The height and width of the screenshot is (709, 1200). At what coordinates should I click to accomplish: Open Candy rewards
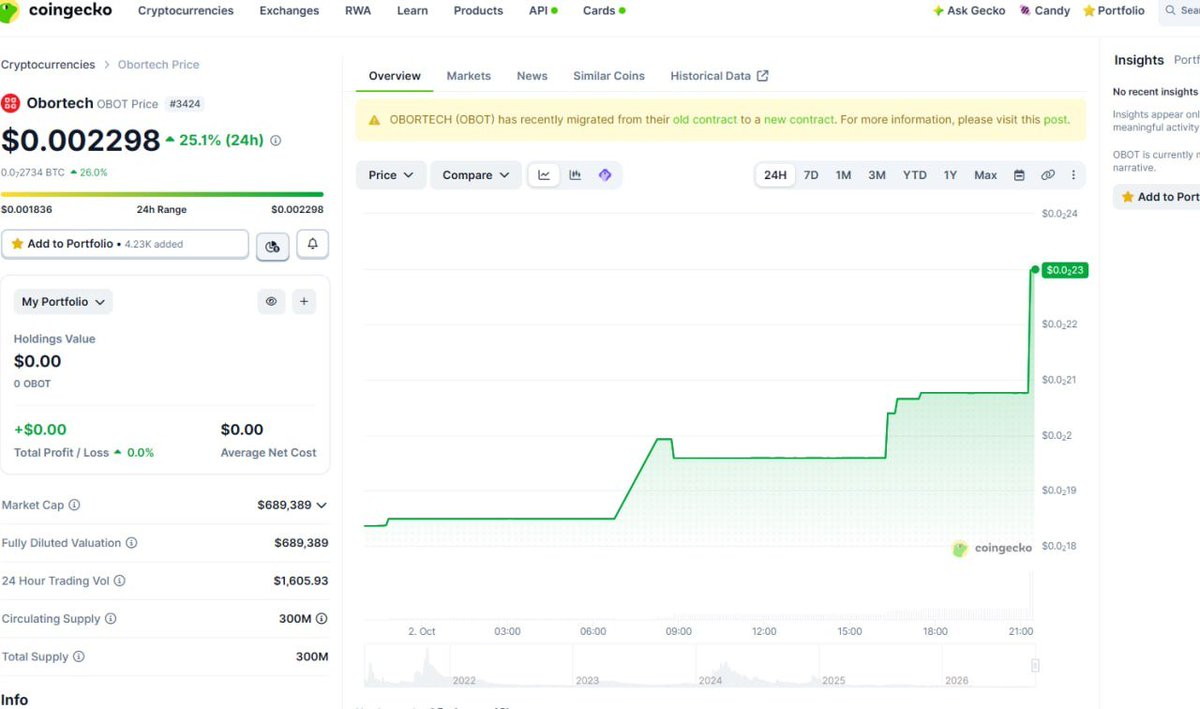click(1045, 10)
